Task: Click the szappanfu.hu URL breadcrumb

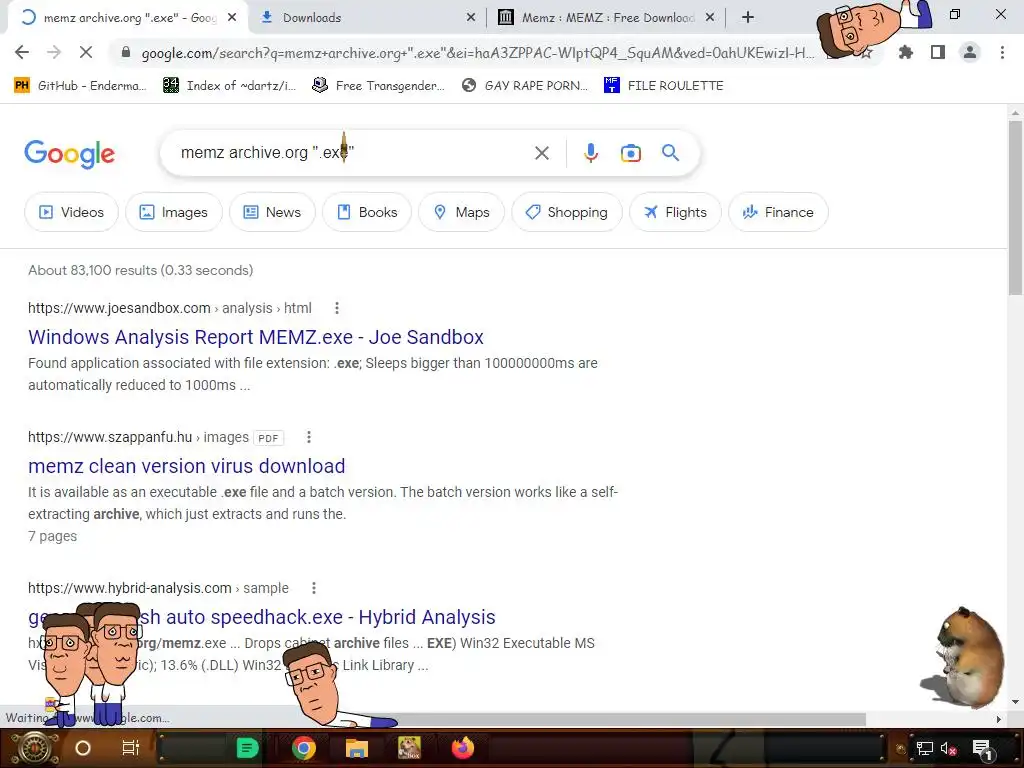Action: (138, 437)
